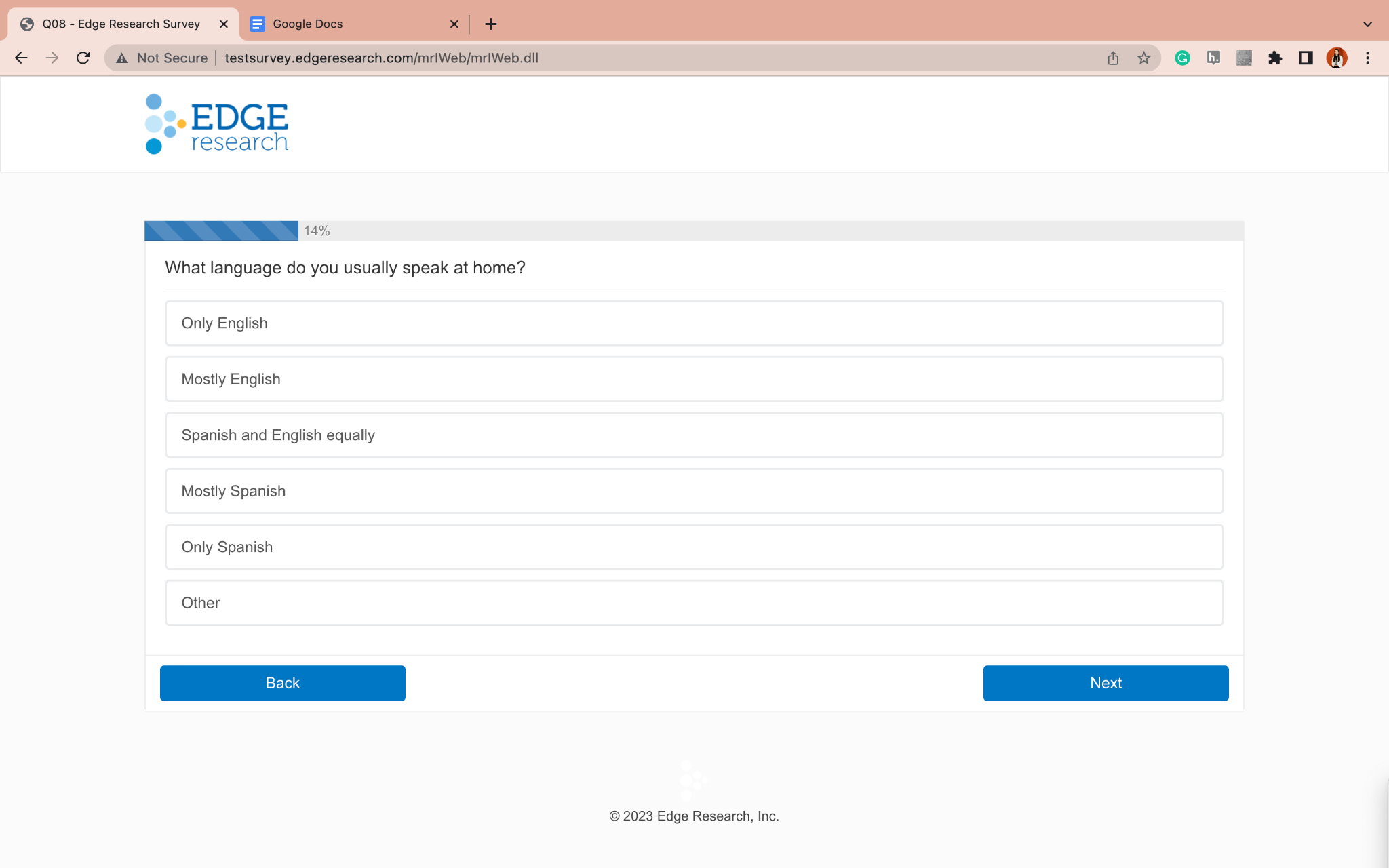1389x868 pixels.
Task: Open the Chrome three-dot menu
Action: (x=1367, y=58)
